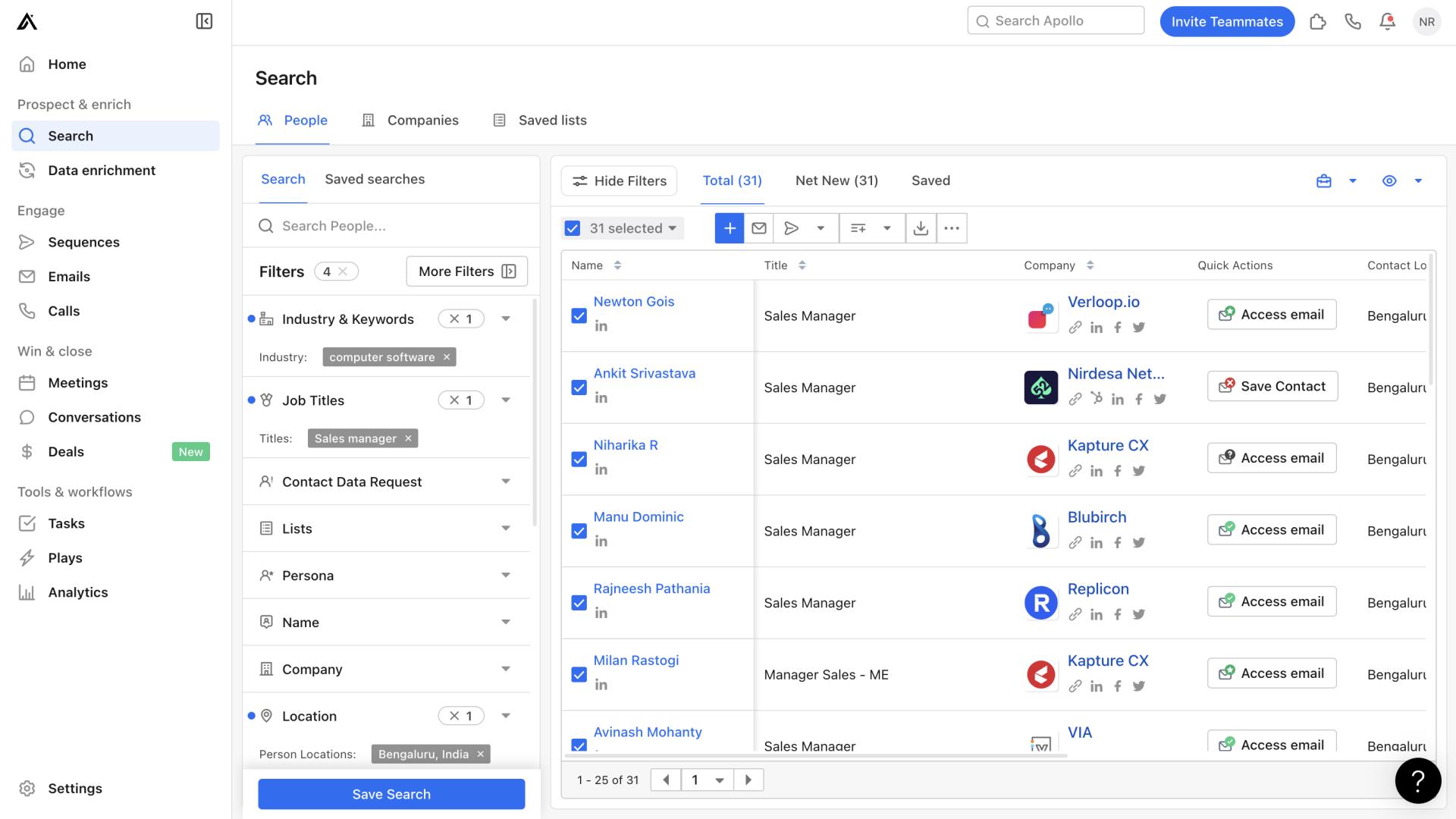Click the Hide Filters button
This screenshot has width=1456, height=819.
[619, 181]
